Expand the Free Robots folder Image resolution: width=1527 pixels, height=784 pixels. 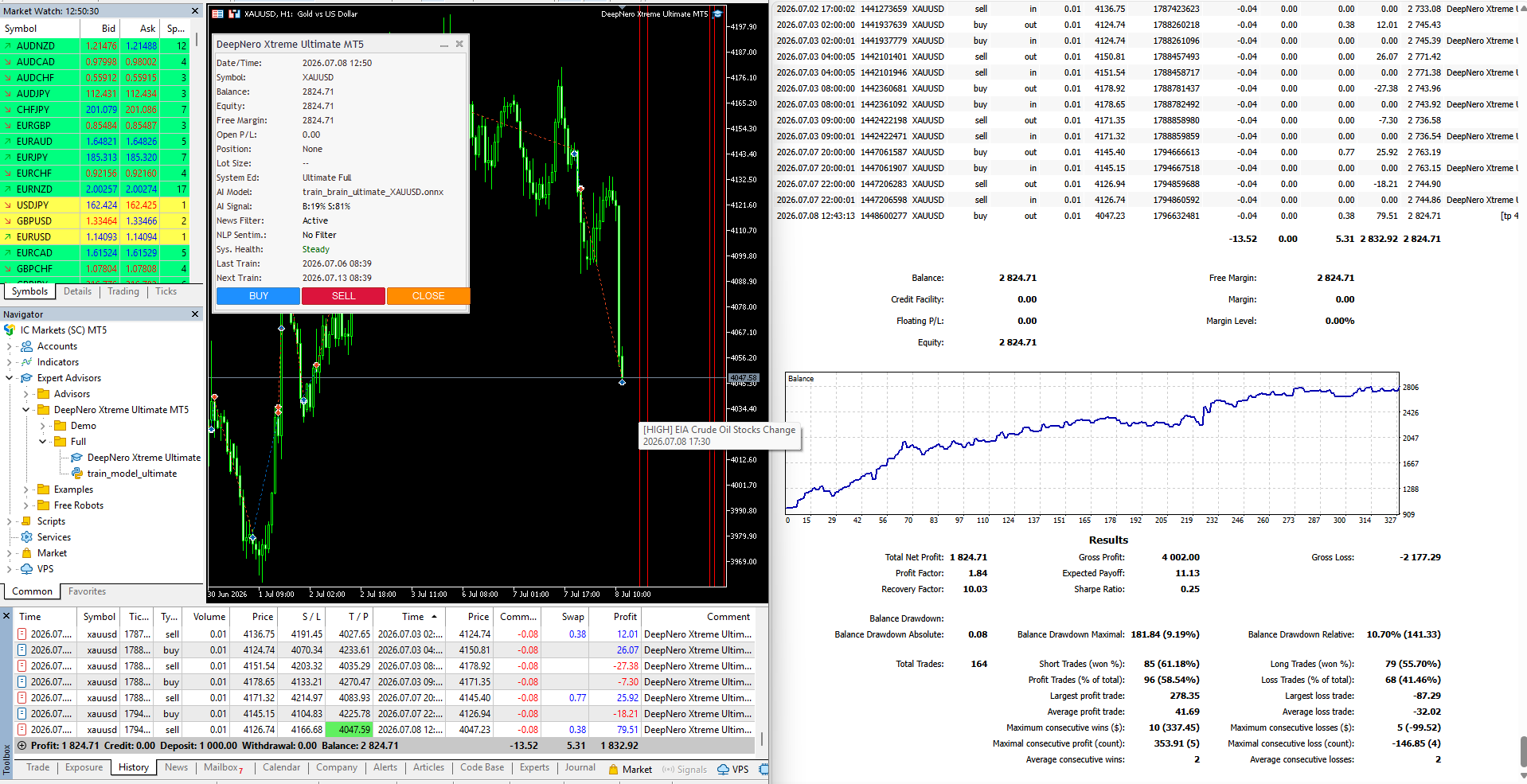point(25,505)
